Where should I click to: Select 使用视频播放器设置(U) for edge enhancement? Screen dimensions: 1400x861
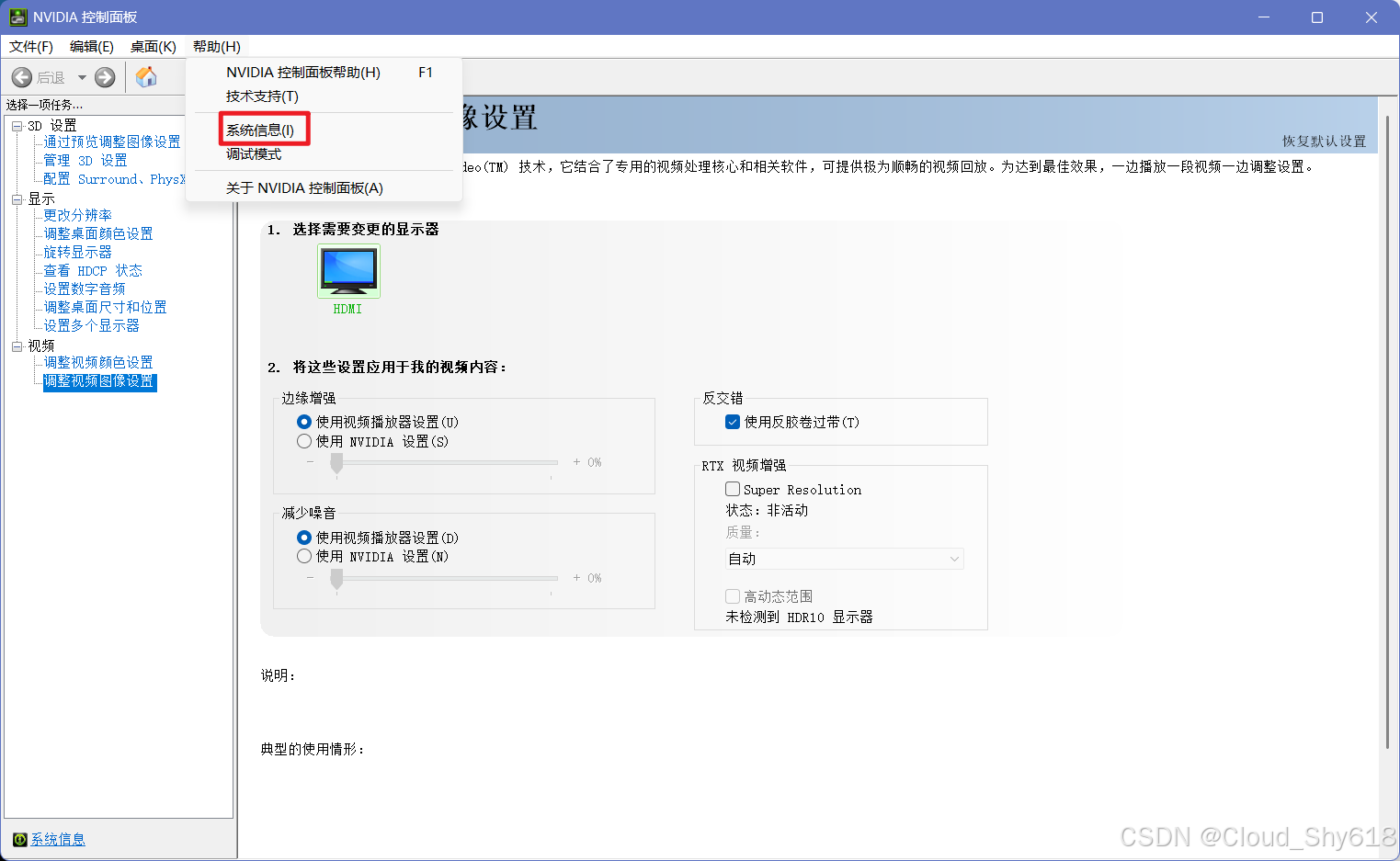point(304,422)
